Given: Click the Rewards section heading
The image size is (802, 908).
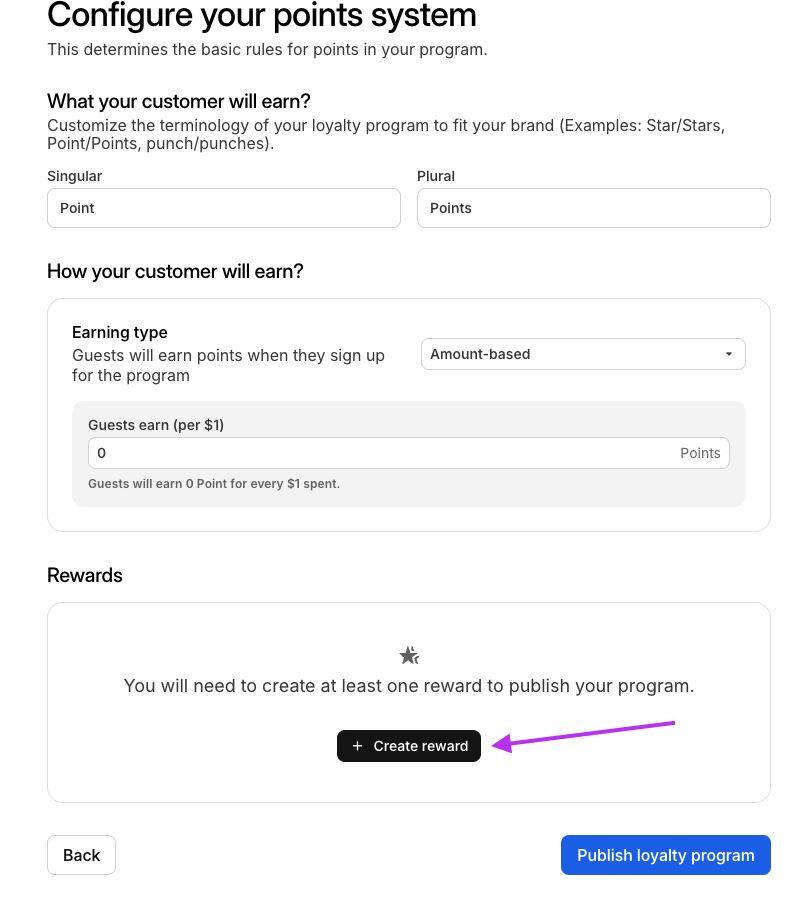Looking at the screenshot, I should click(x=85, y=575).
